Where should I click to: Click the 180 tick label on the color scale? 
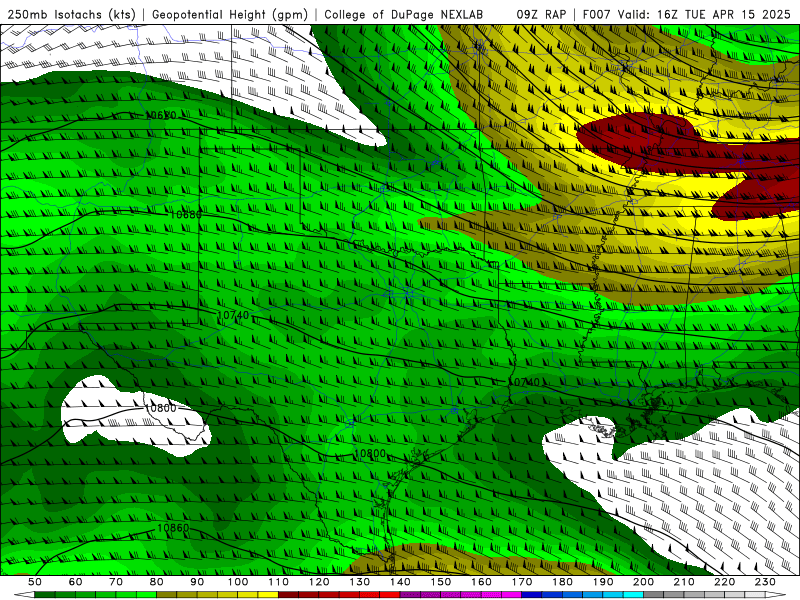coord(562,582)
